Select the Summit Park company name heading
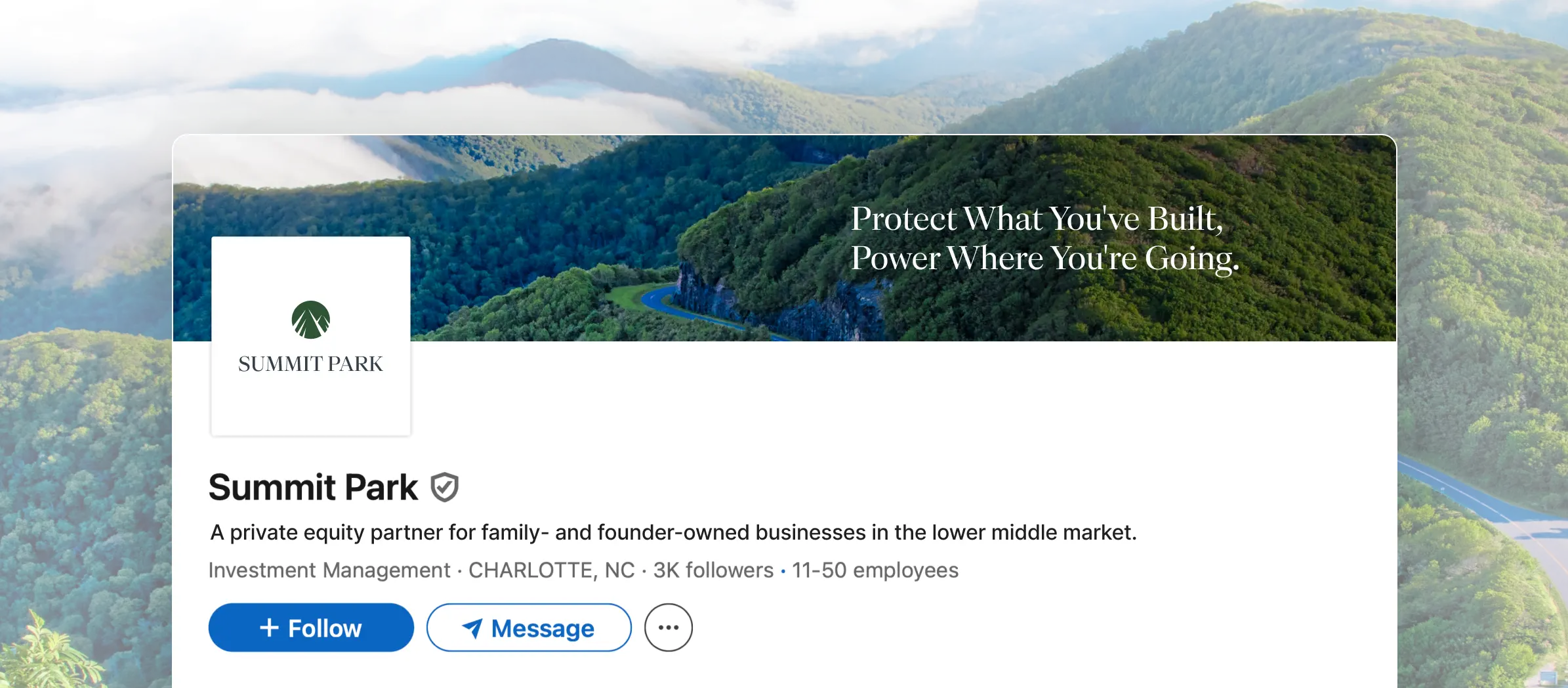Image resolution: width=1568 pixels, height=688 pixels. 313,487
